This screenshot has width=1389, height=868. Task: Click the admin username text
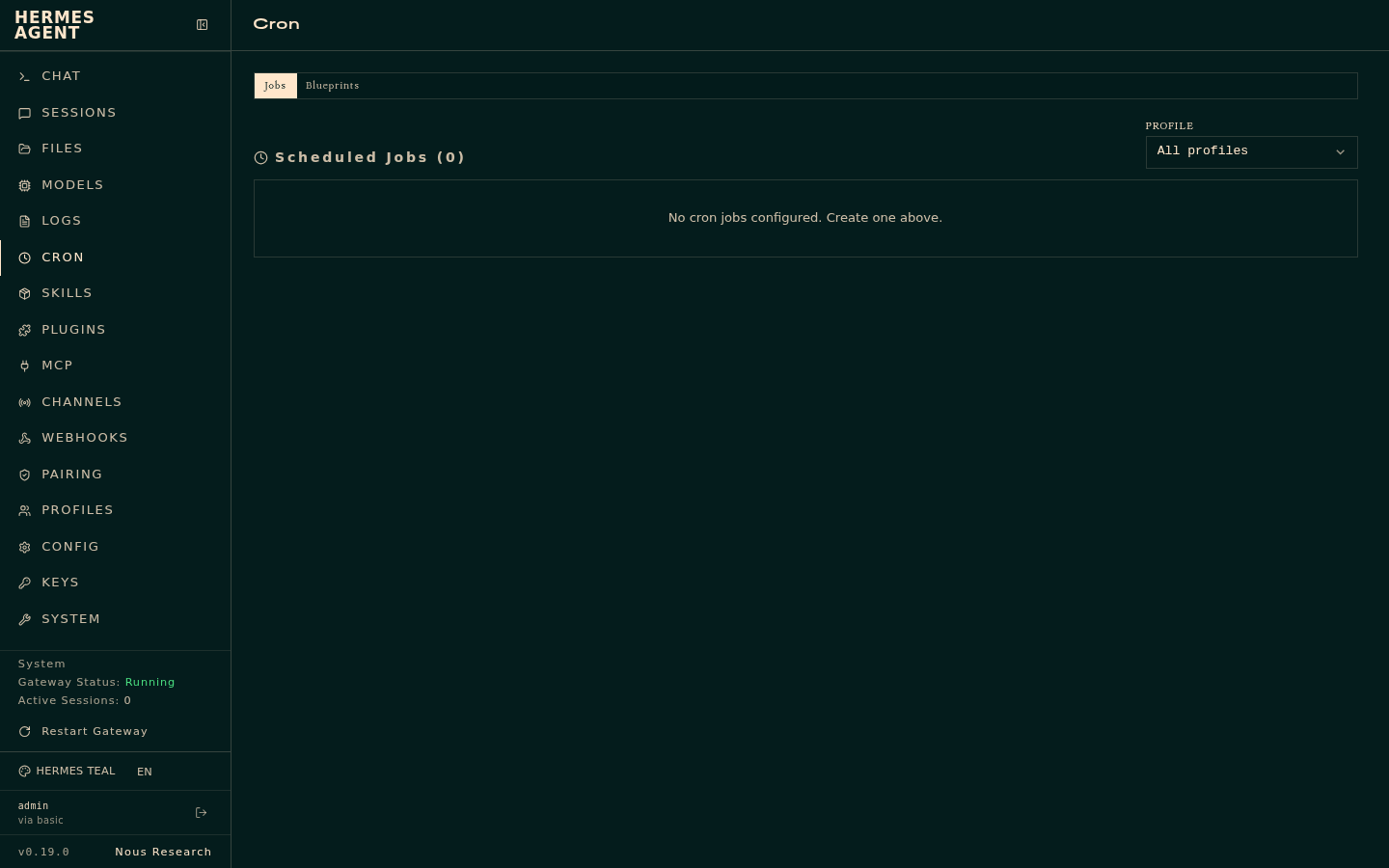33,806
